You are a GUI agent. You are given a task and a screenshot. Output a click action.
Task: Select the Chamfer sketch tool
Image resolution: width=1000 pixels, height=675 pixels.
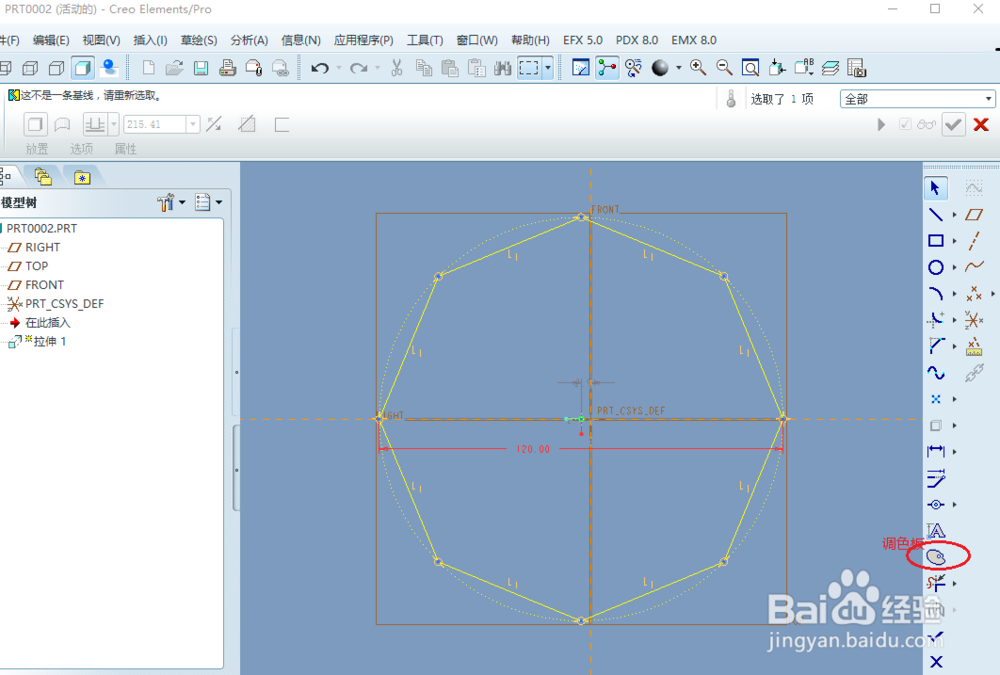pos(936,346)
